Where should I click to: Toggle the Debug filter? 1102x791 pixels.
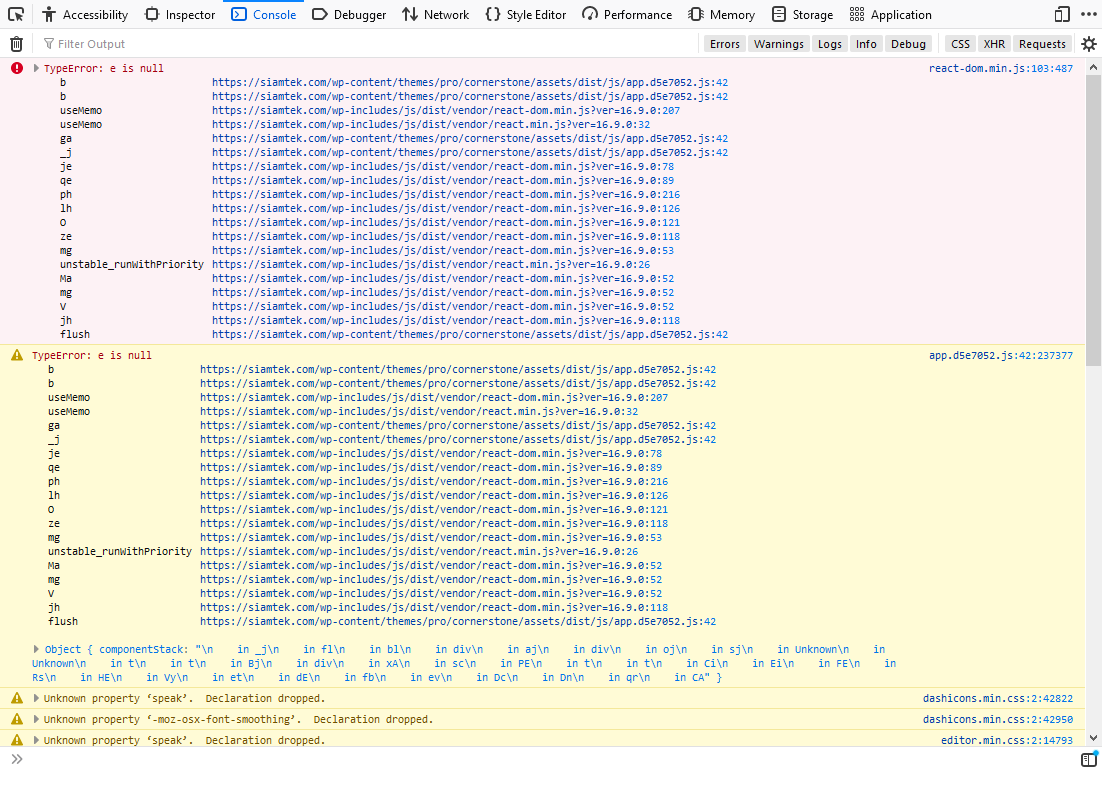[x=908, y=44]
